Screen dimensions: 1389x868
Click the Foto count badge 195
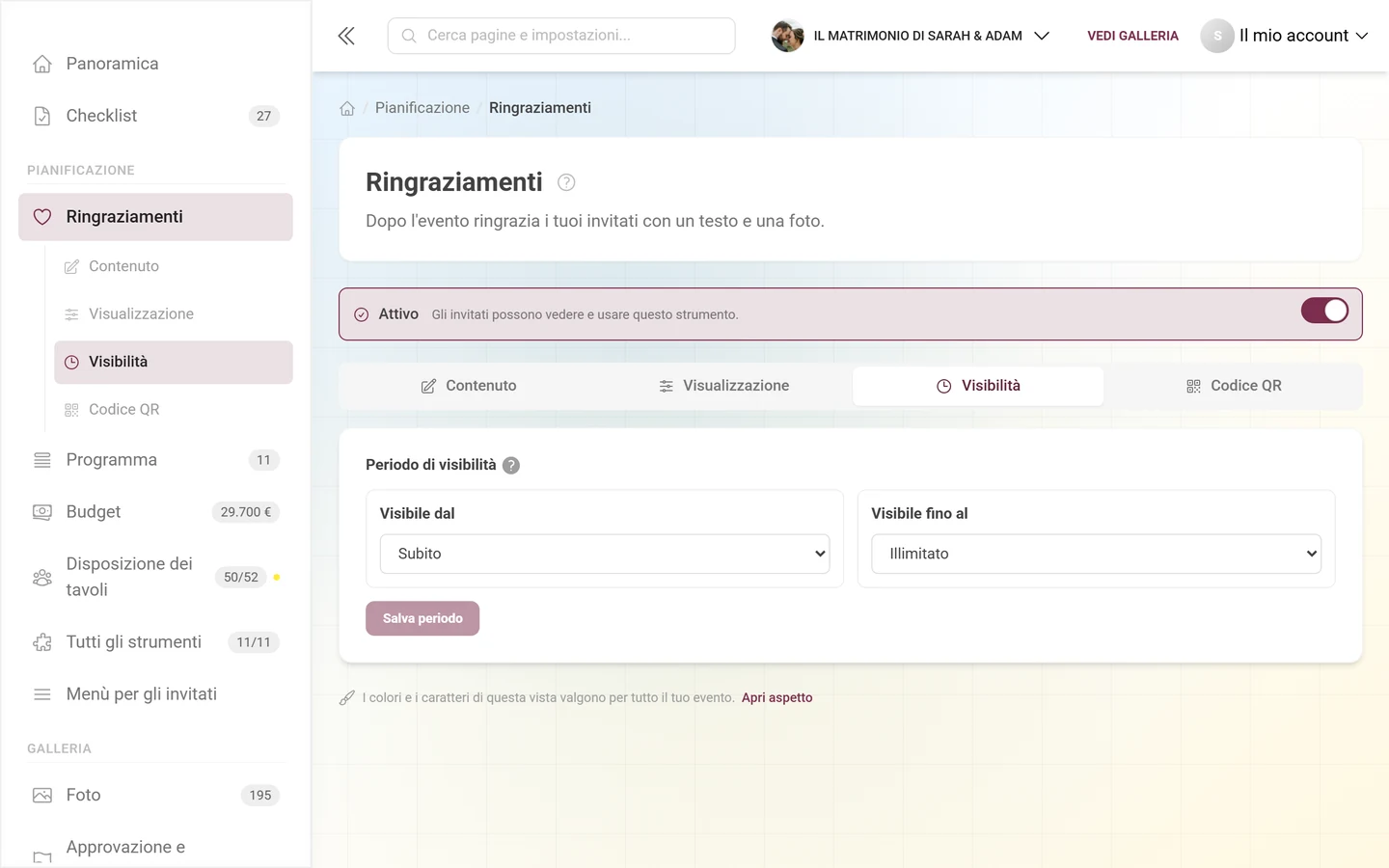(x=260, y=796)
